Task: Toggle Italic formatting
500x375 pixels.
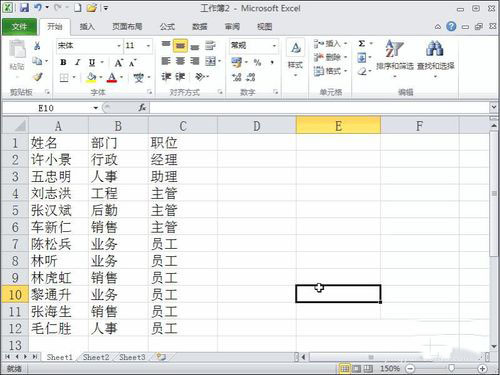Action: tap(78, 62)
